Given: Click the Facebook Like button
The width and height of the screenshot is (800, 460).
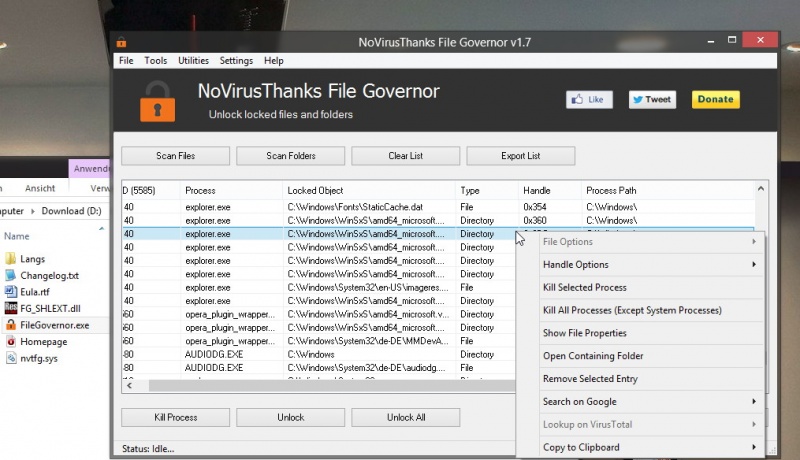Looking at the screenshot, I should coord(589,99).
